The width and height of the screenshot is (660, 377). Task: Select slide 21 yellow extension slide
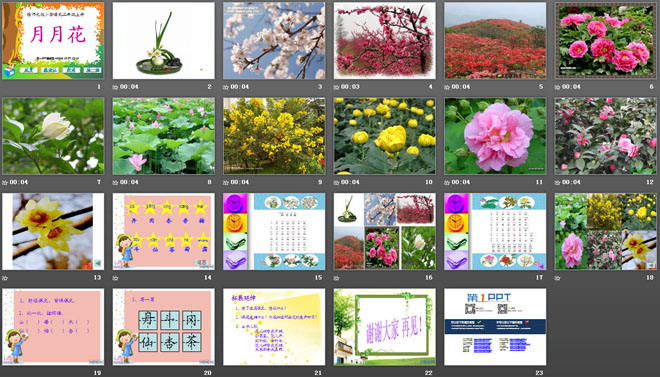(274, 327)
